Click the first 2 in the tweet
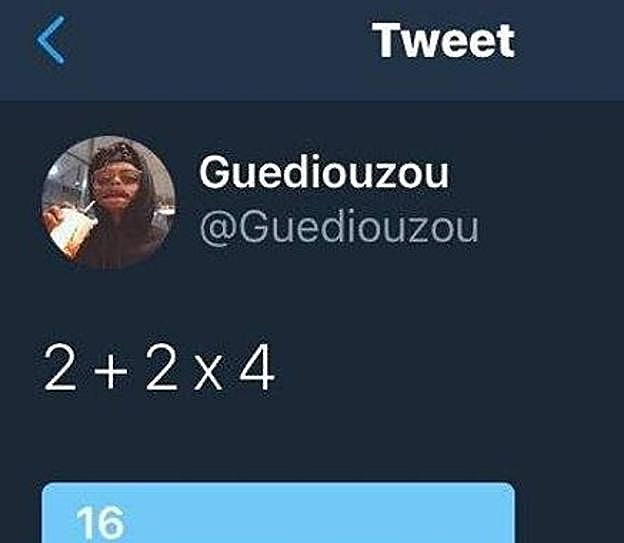Screen dimensions: 624x543 (x=60, y=367)
